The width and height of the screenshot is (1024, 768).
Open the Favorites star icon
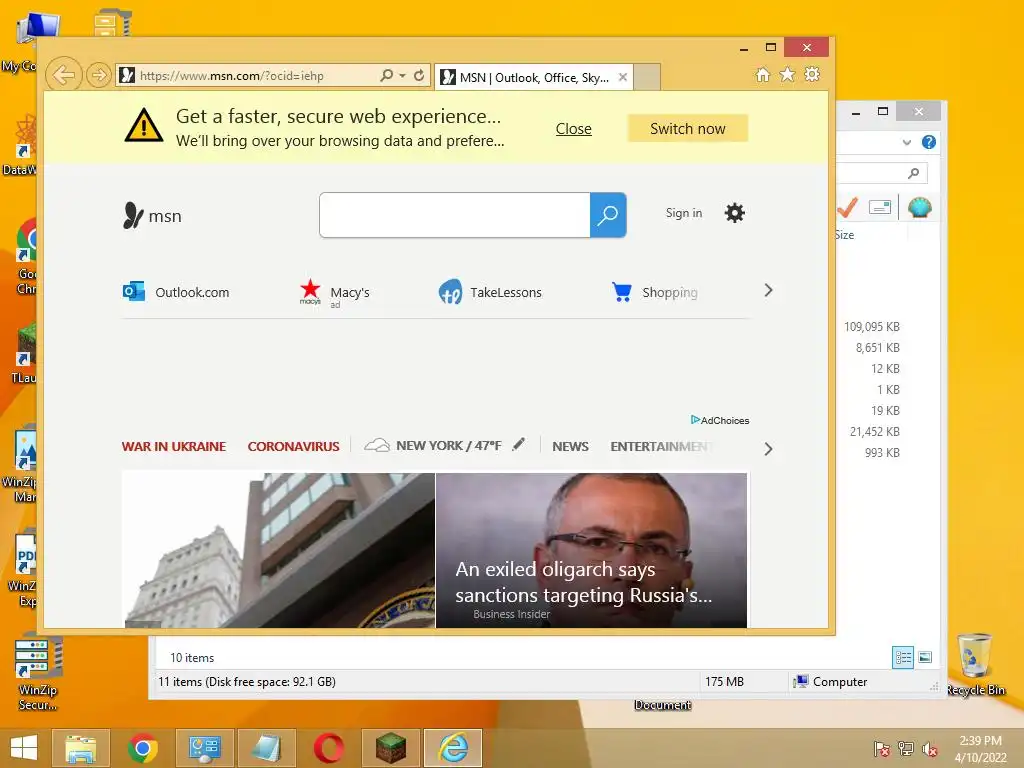point(788,75)
